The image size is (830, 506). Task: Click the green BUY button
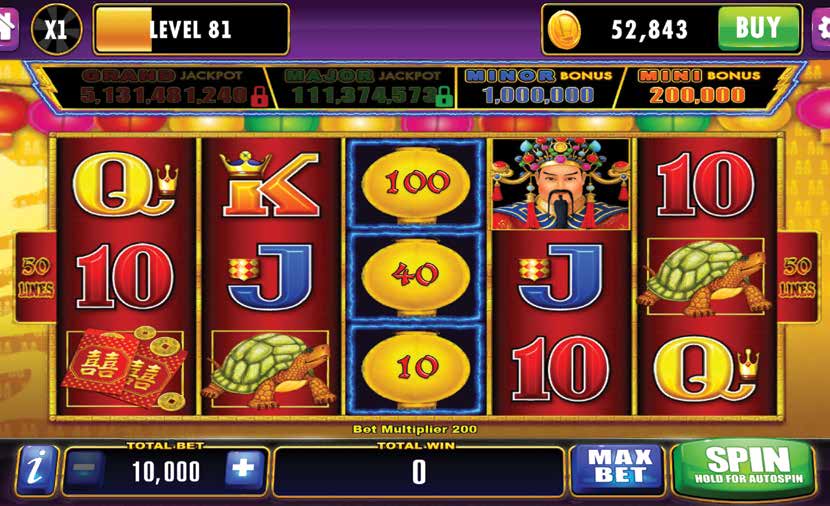click(x=758, y=28)
